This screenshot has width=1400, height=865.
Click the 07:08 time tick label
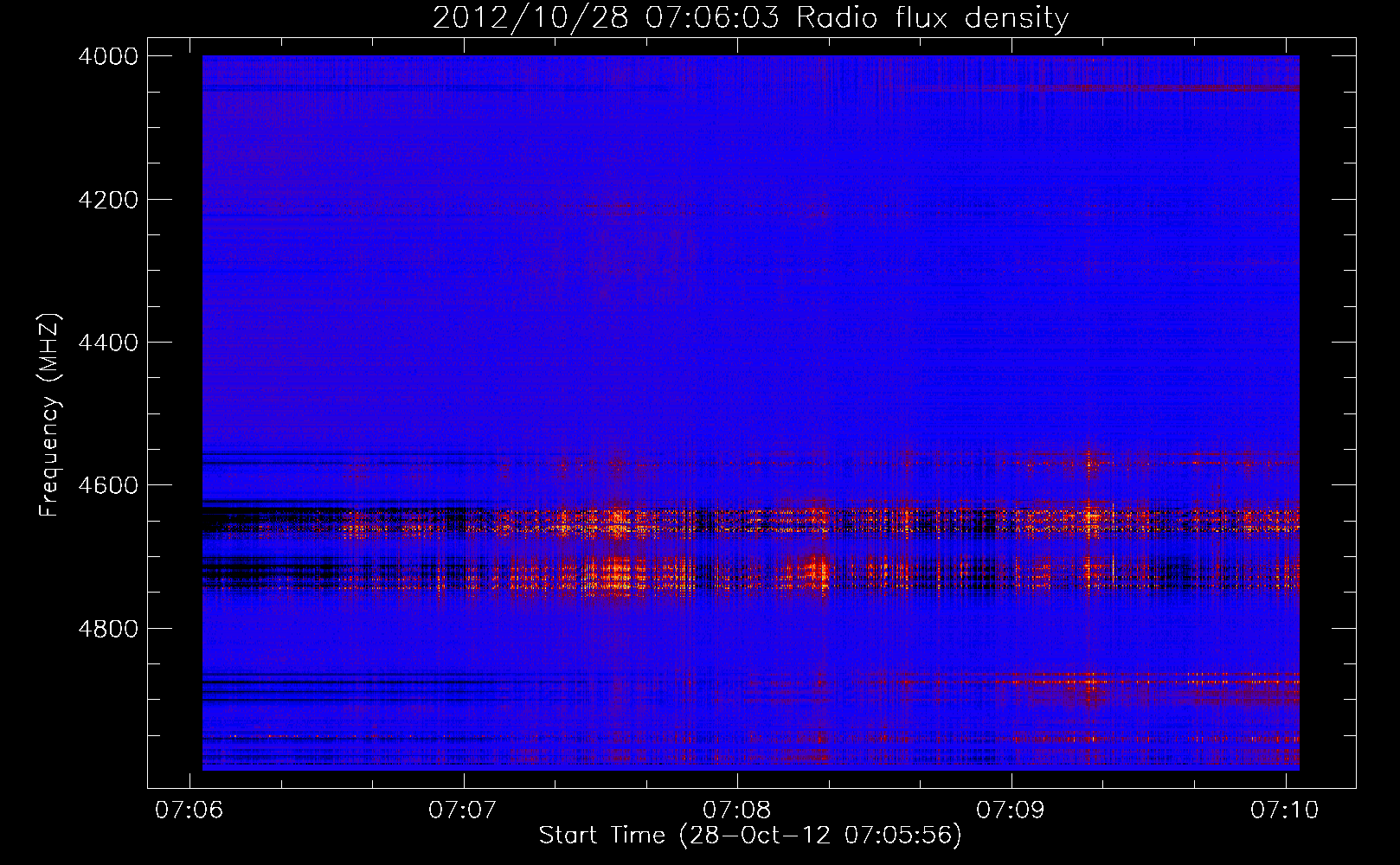pos(737,810)
